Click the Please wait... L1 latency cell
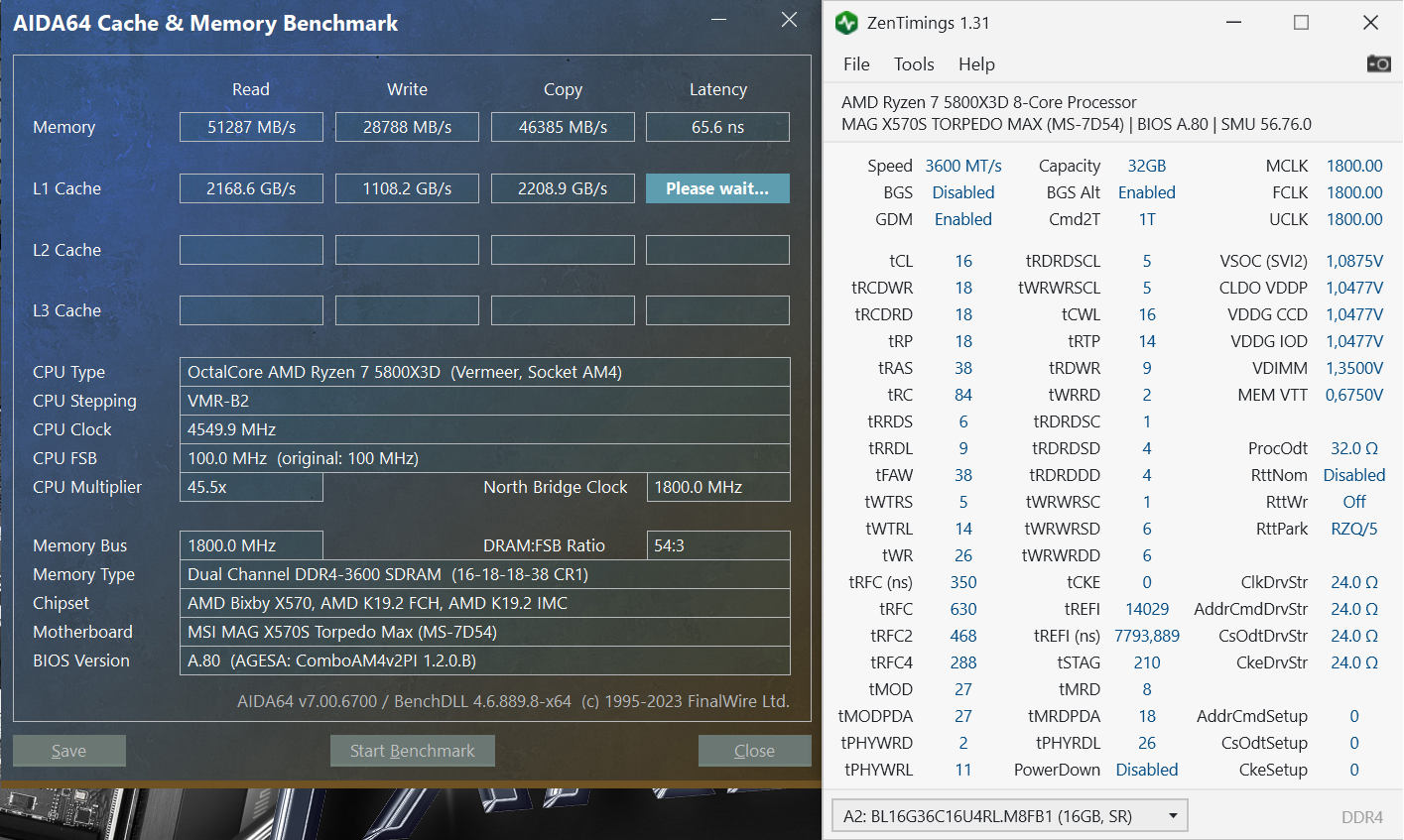 coord(717,188)
